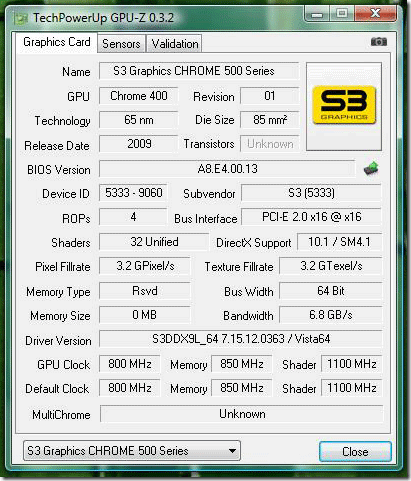Click the Default Clock value 800 MHz
This screenshot has width=411, height=481.
click(x=130, y=388)
